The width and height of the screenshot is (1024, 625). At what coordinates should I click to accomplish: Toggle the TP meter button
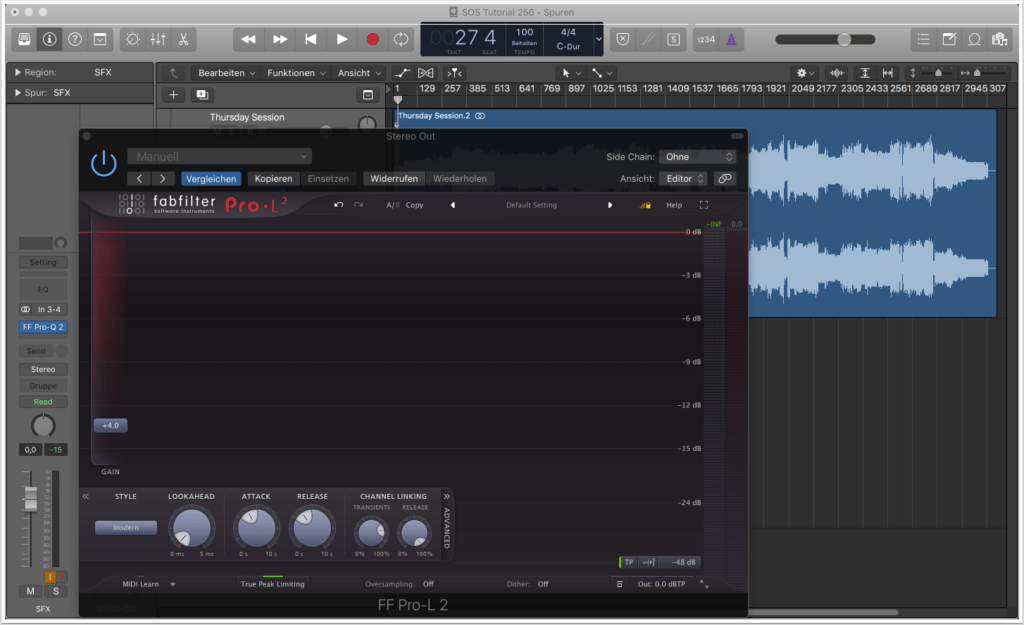click(x=628, y=562)
